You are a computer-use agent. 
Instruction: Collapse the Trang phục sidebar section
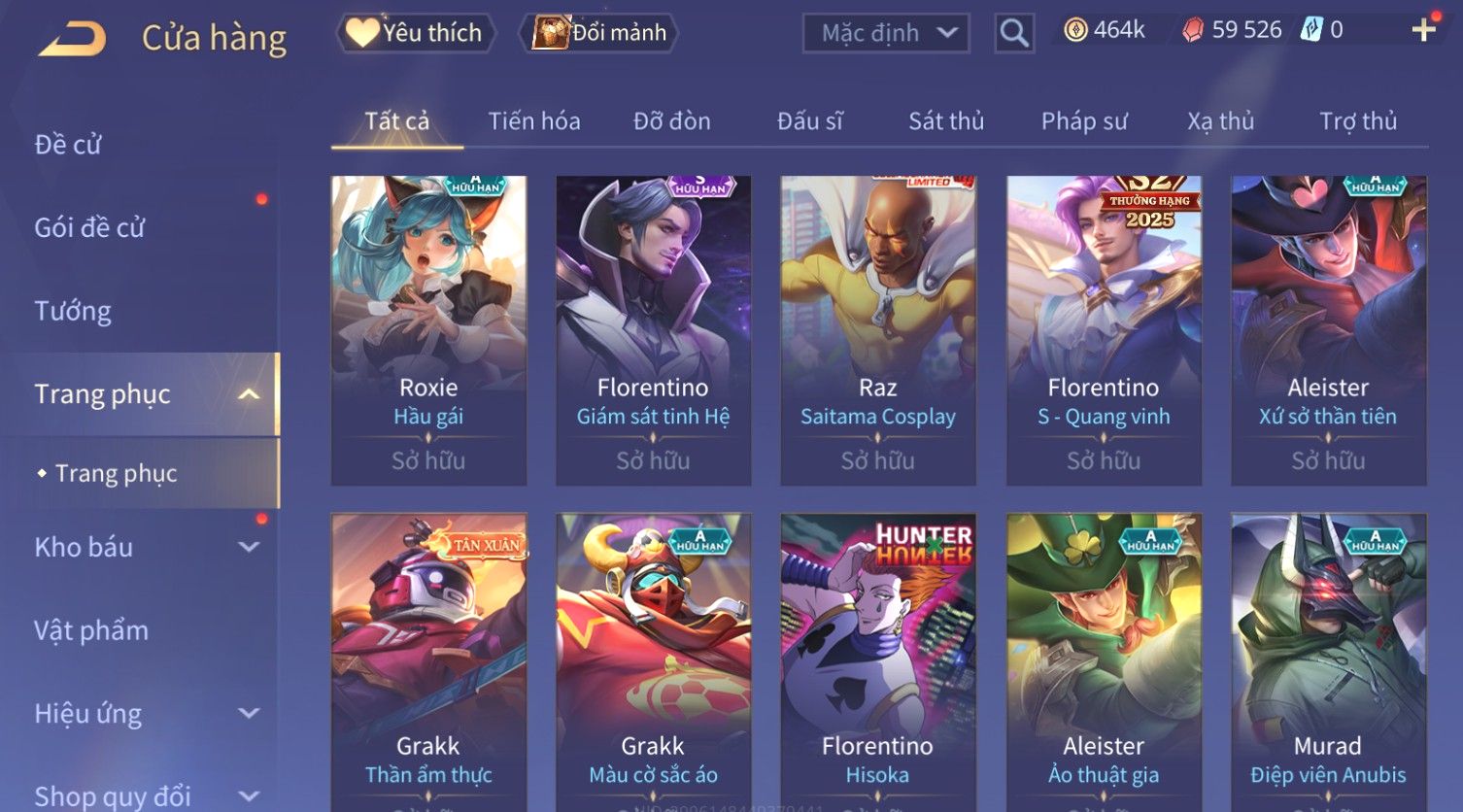tap(249, 394)
